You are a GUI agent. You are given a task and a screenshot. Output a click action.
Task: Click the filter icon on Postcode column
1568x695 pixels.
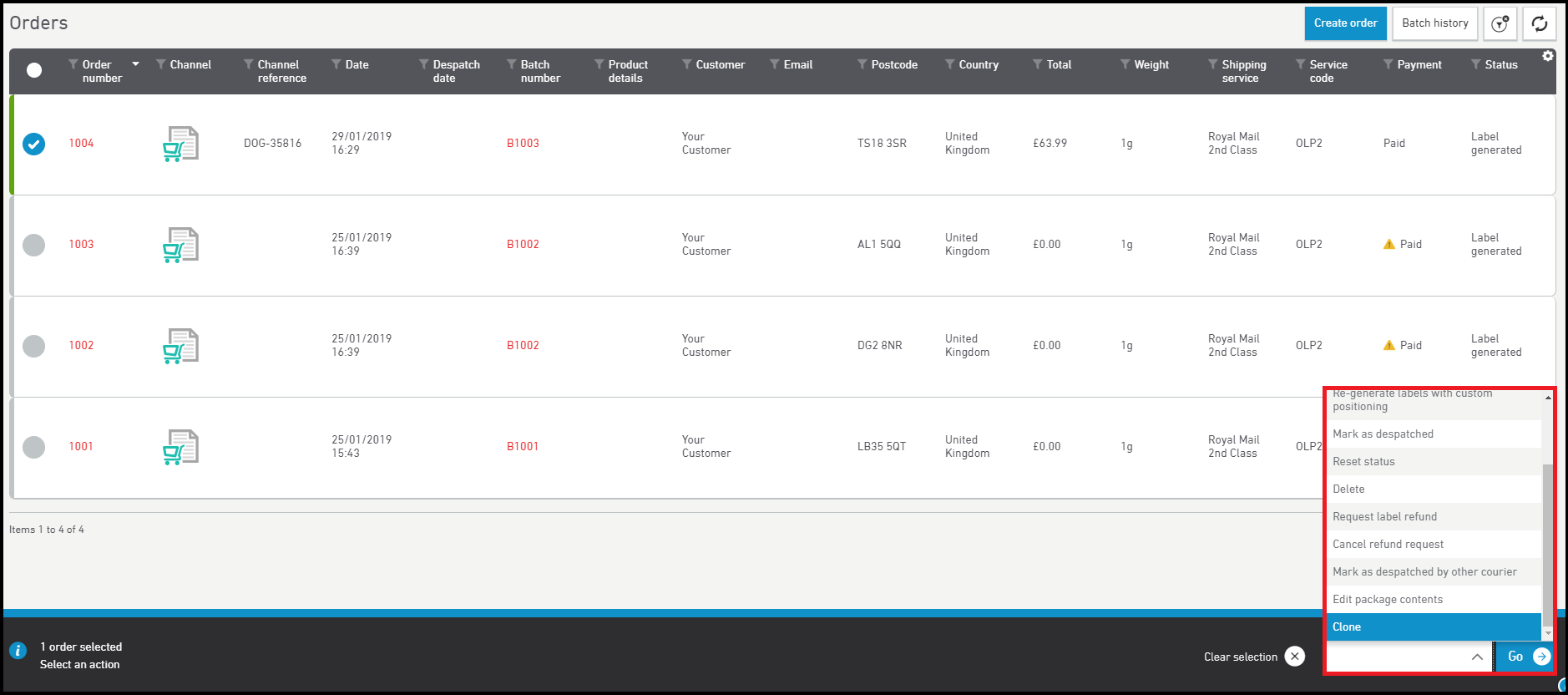click(862, 64)
